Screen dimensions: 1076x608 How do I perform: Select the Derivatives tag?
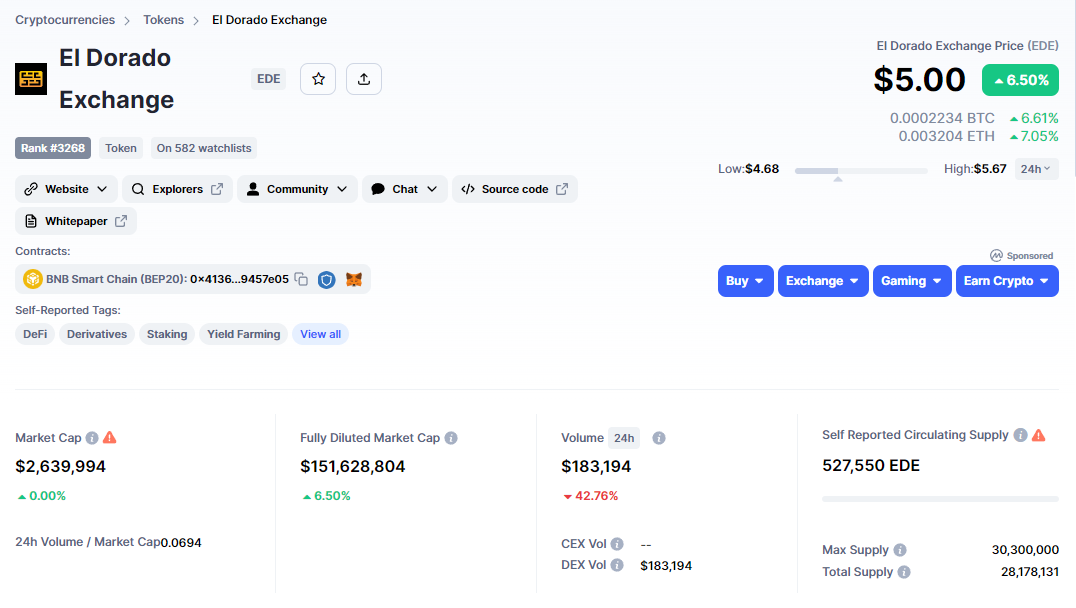point(97,334)
